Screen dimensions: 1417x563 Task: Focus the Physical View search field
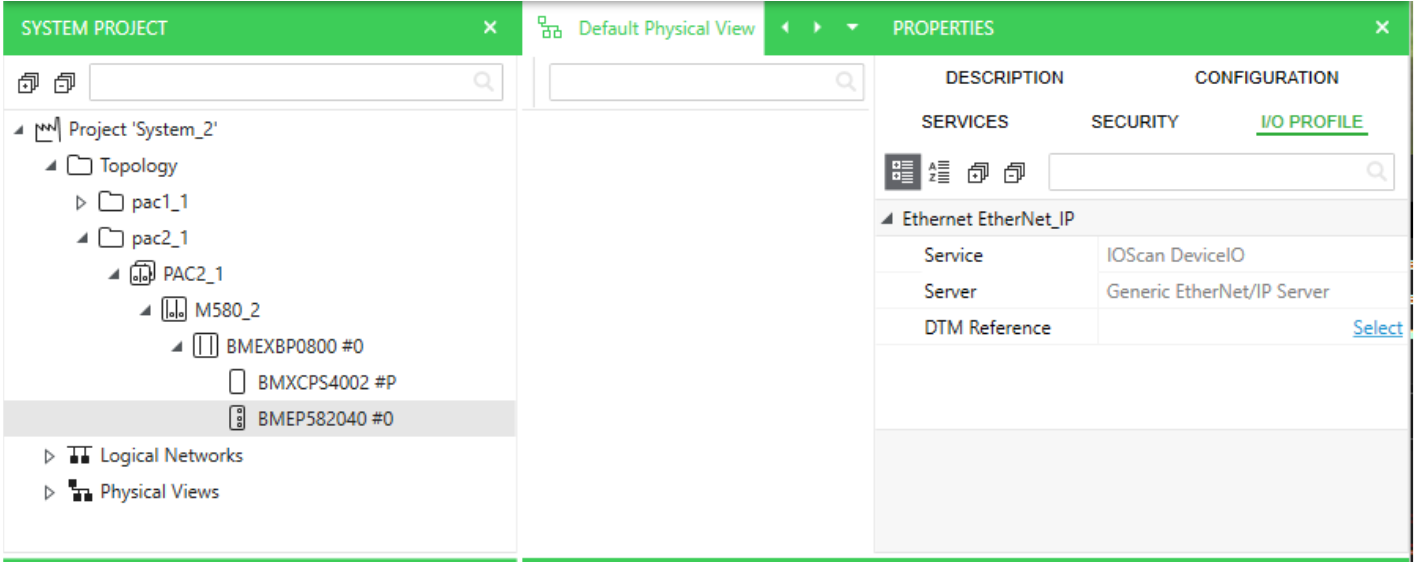[706, 82]
